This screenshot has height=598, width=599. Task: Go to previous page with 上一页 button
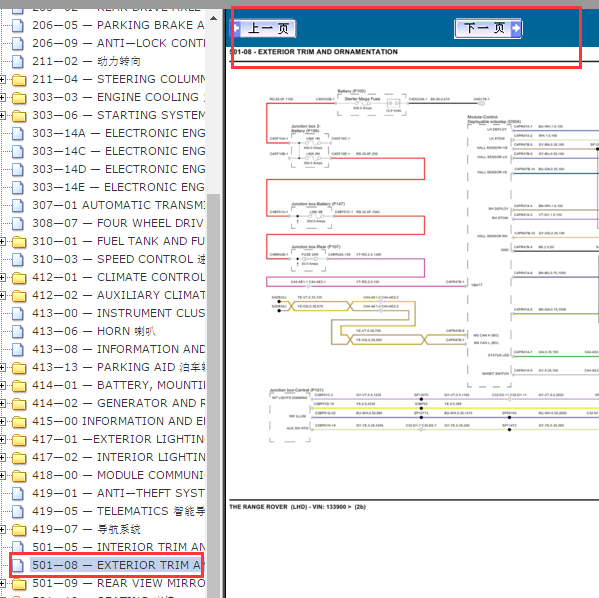(263, 28)
